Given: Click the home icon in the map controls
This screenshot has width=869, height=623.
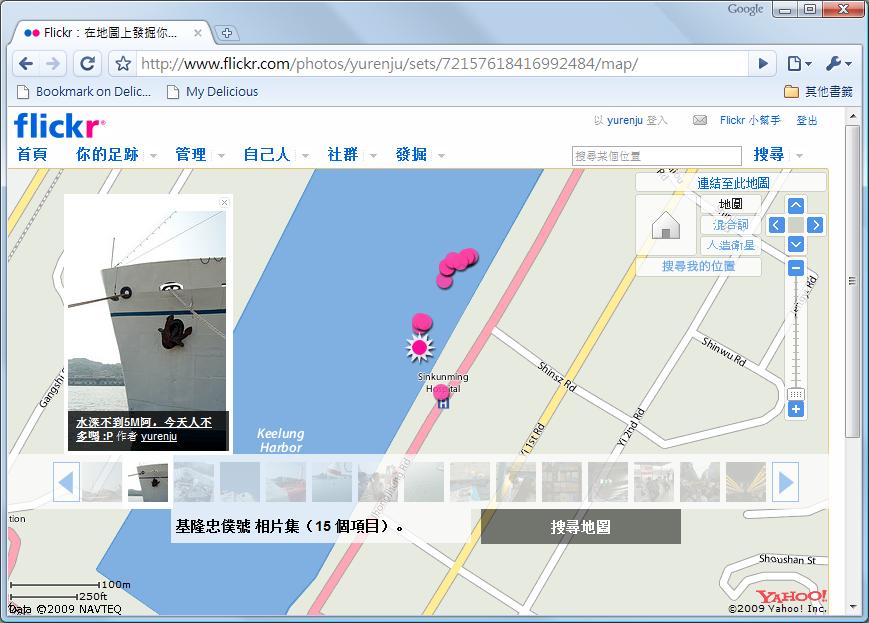Looking at the screenshot, I should click(664, 225).
